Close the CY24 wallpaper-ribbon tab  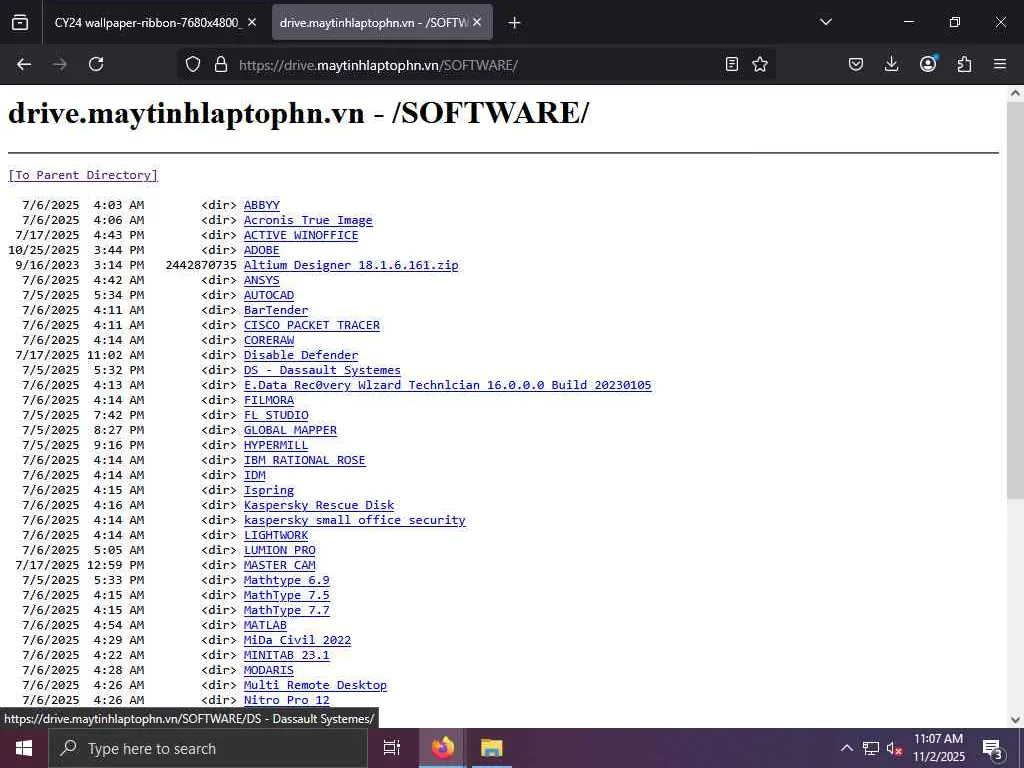tap(252, 22)
